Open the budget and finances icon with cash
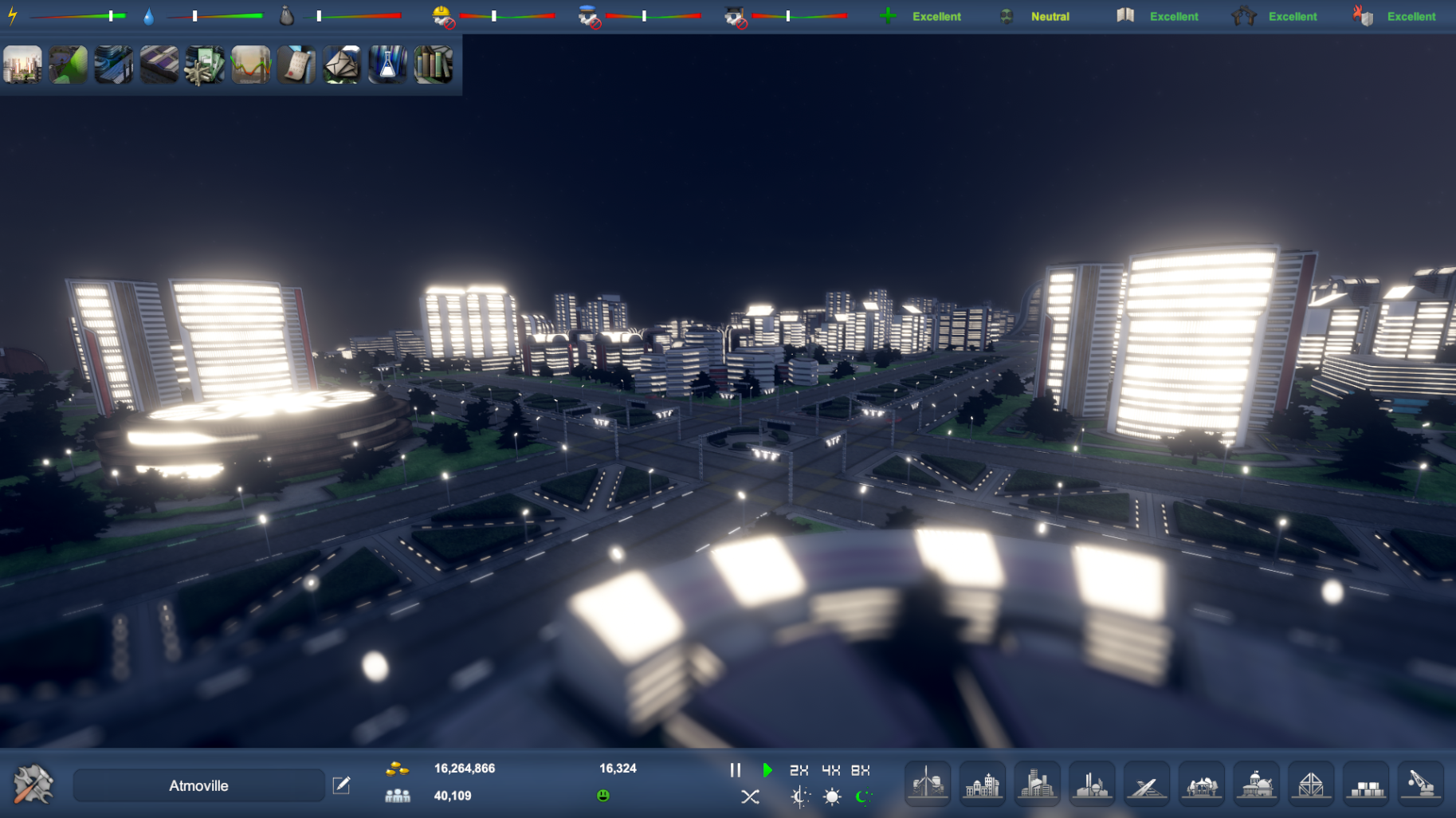Image resolution: width=1456 pixels, height=818 pixels. point(205,65)
